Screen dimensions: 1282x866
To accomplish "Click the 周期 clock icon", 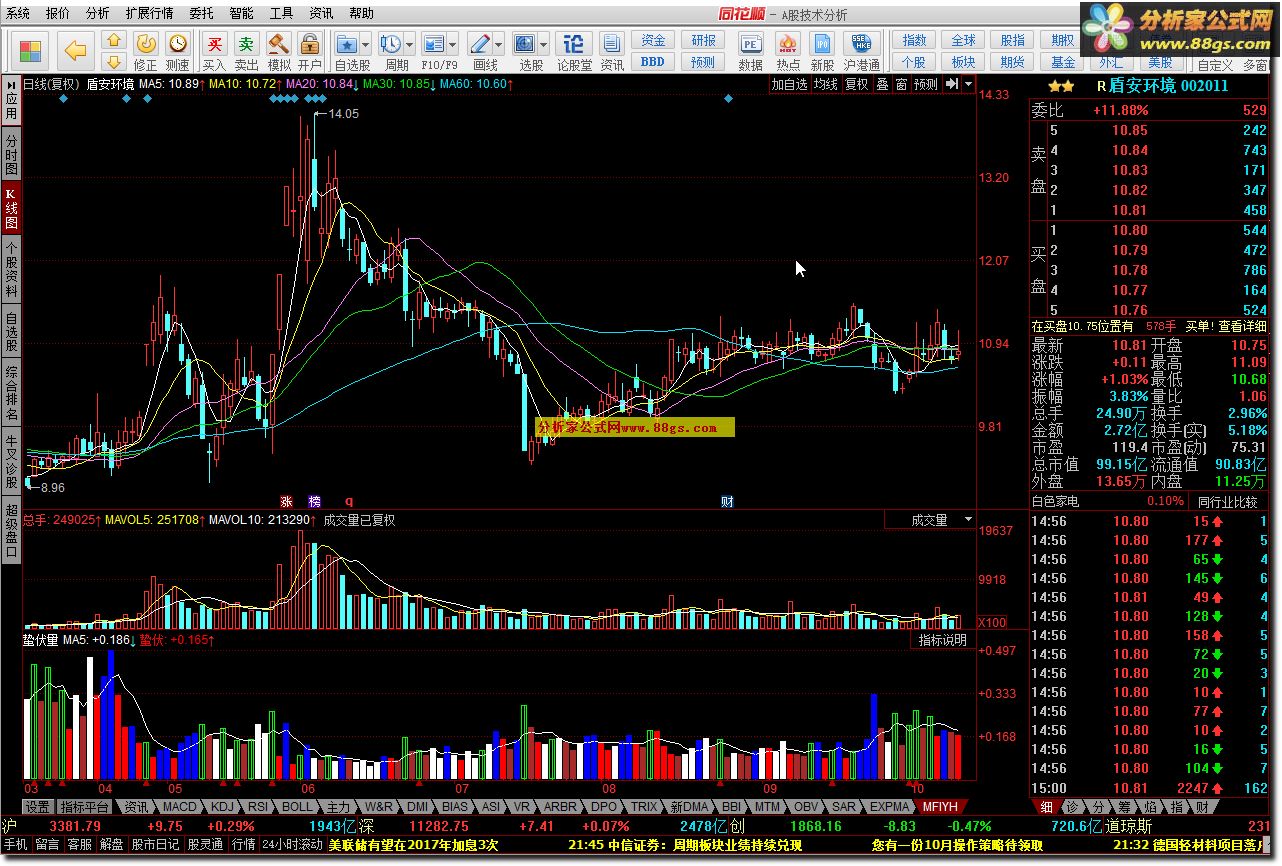I will (390, 44).
